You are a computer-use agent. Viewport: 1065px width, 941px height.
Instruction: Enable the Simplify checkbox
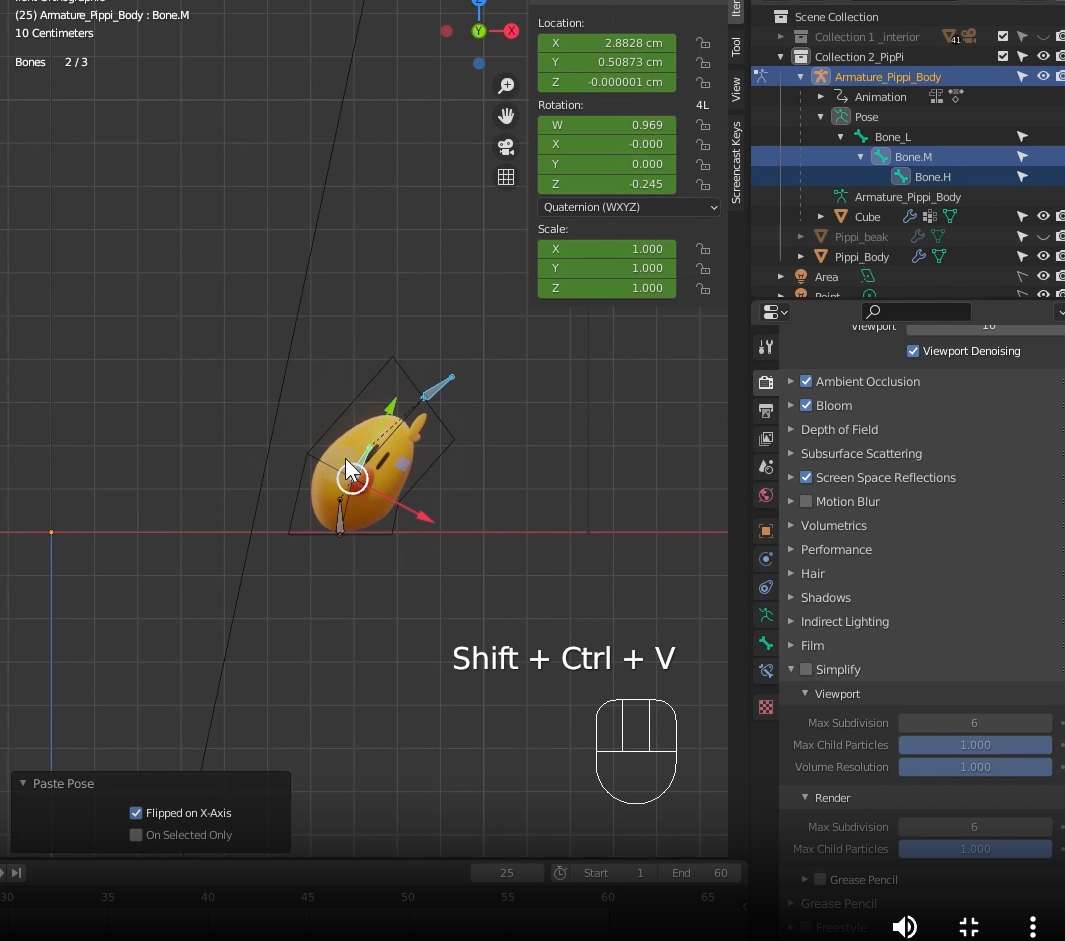tap(806, 669)
